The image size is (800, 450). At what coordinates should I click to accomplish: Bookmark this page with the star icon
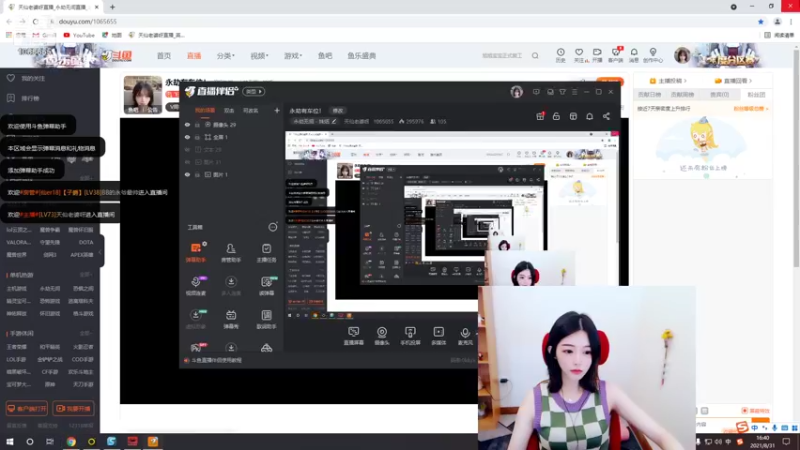coord(761,21)
